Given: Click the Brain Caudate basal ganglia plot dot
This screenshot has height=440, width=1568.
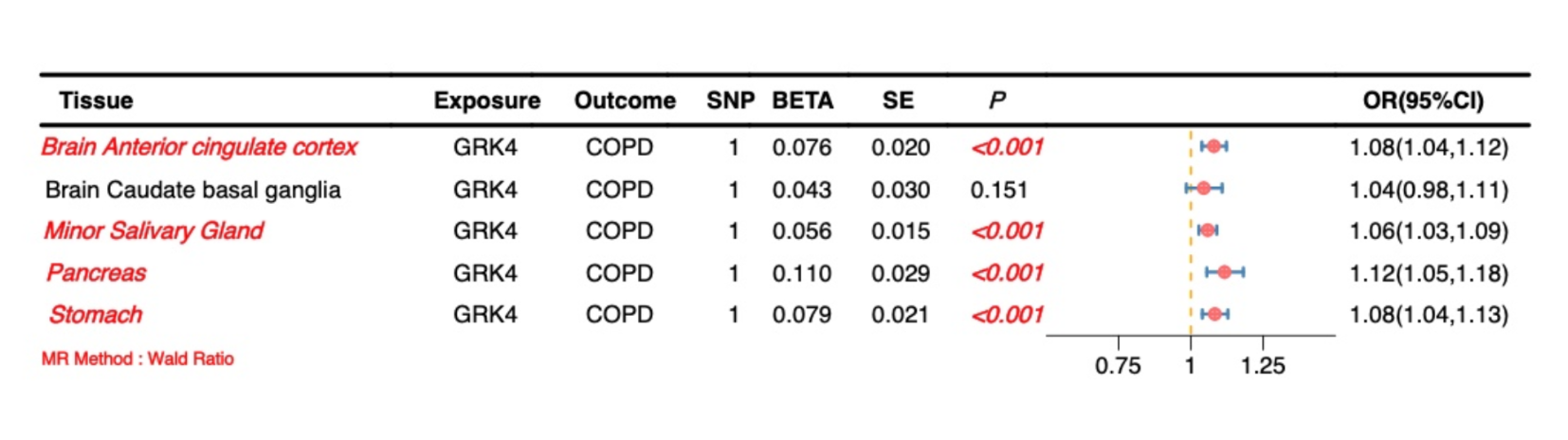Looking at the screenshot, I should click(1203, 189).
